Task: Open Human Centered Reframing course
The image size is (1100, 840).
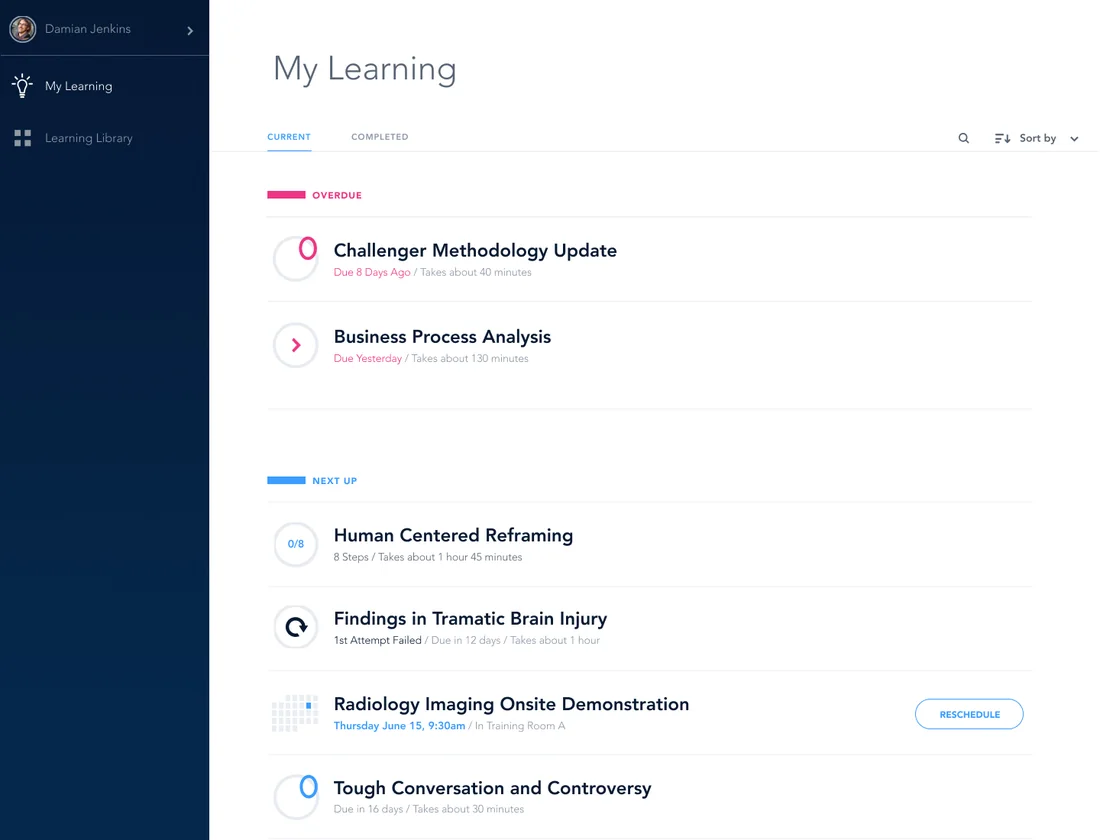Action: (x=453, y=535)
